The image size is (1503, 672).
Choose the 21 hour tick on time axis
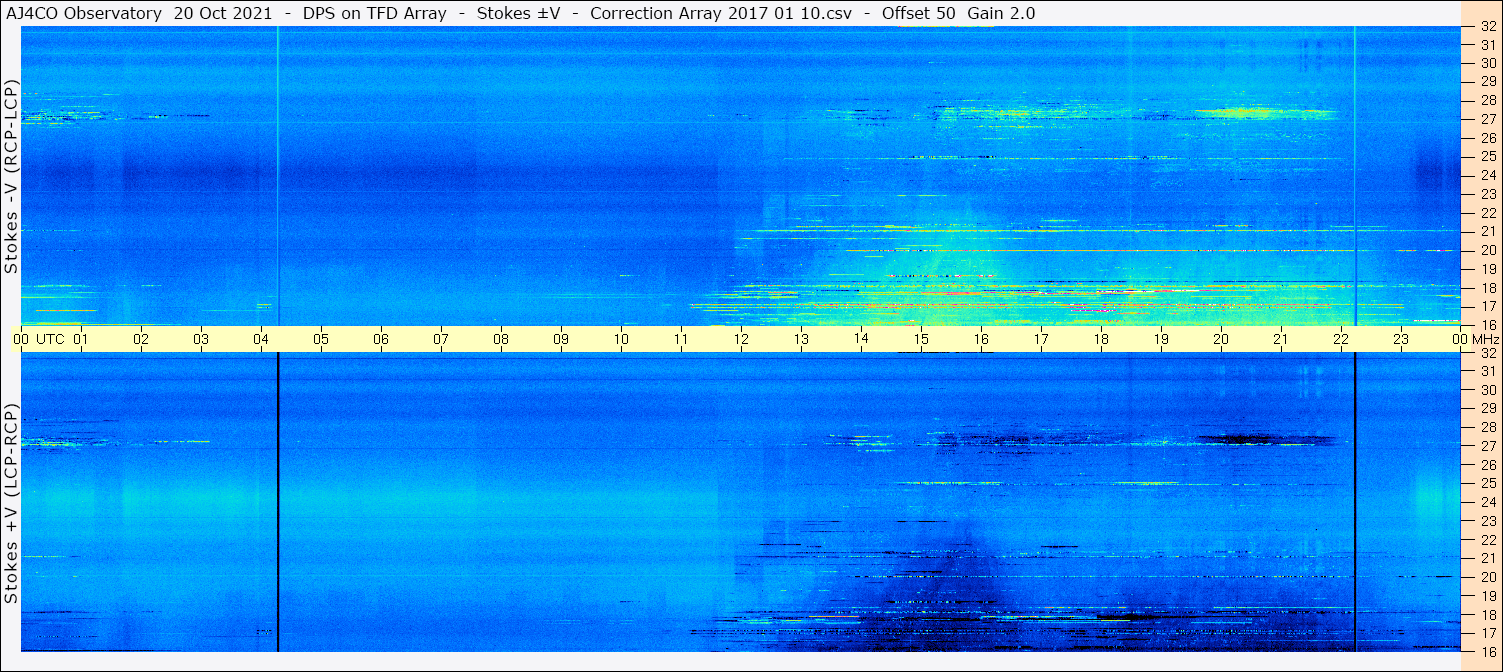tap(1281, 339)
